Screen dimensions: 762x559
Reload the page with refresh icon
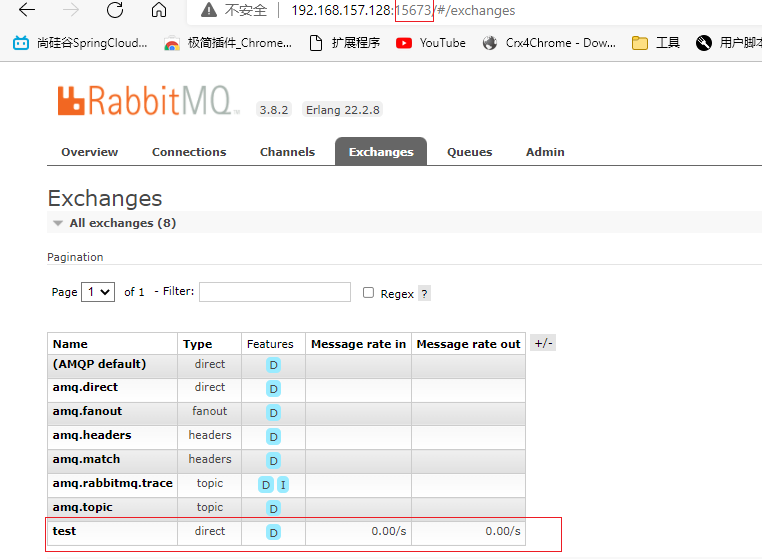115,10
